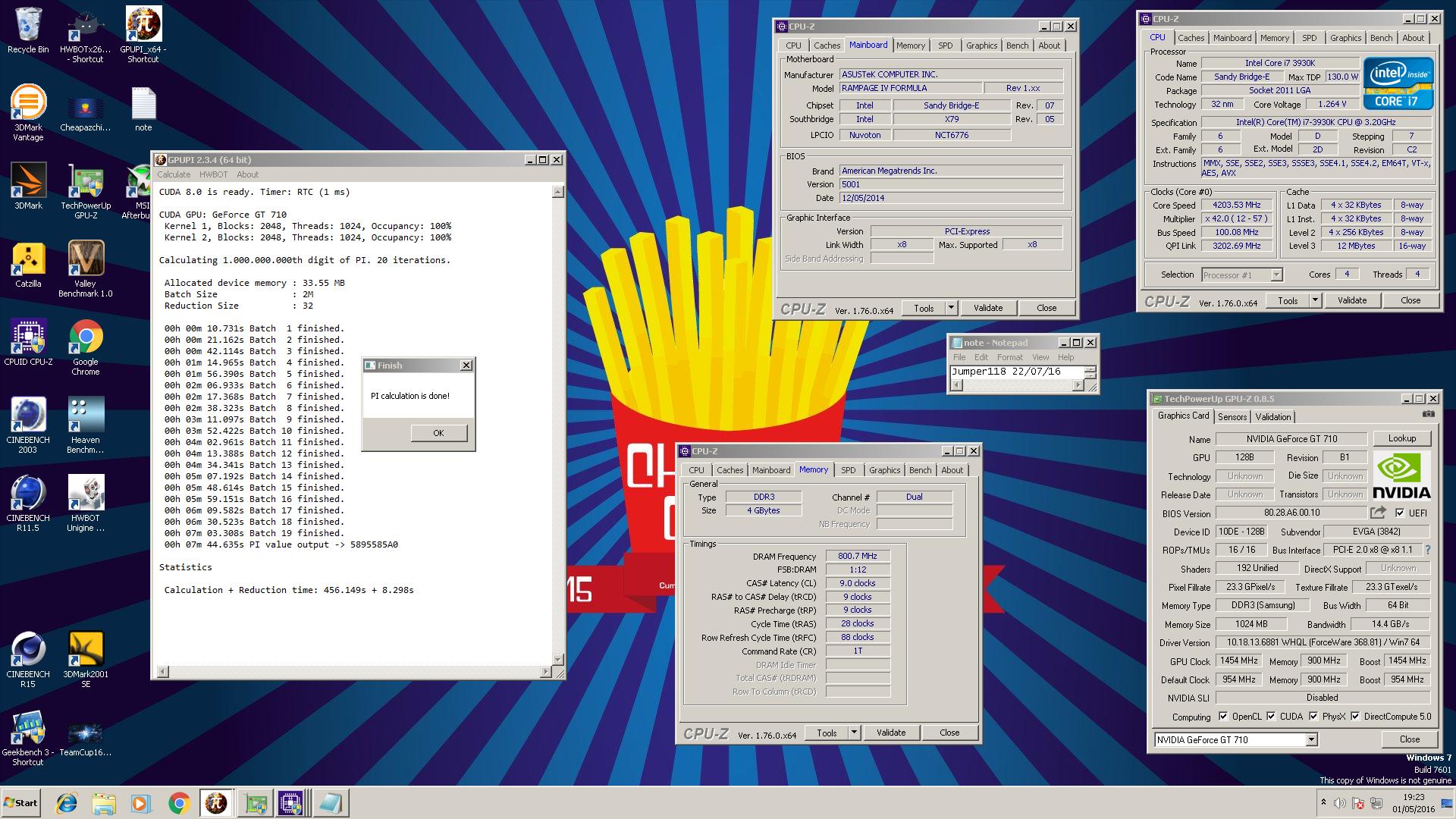This screenshot has width=1456, height=819.
Task: Switch to Sensors tab in GPU-Z
Action: (x=1232, y=416)
